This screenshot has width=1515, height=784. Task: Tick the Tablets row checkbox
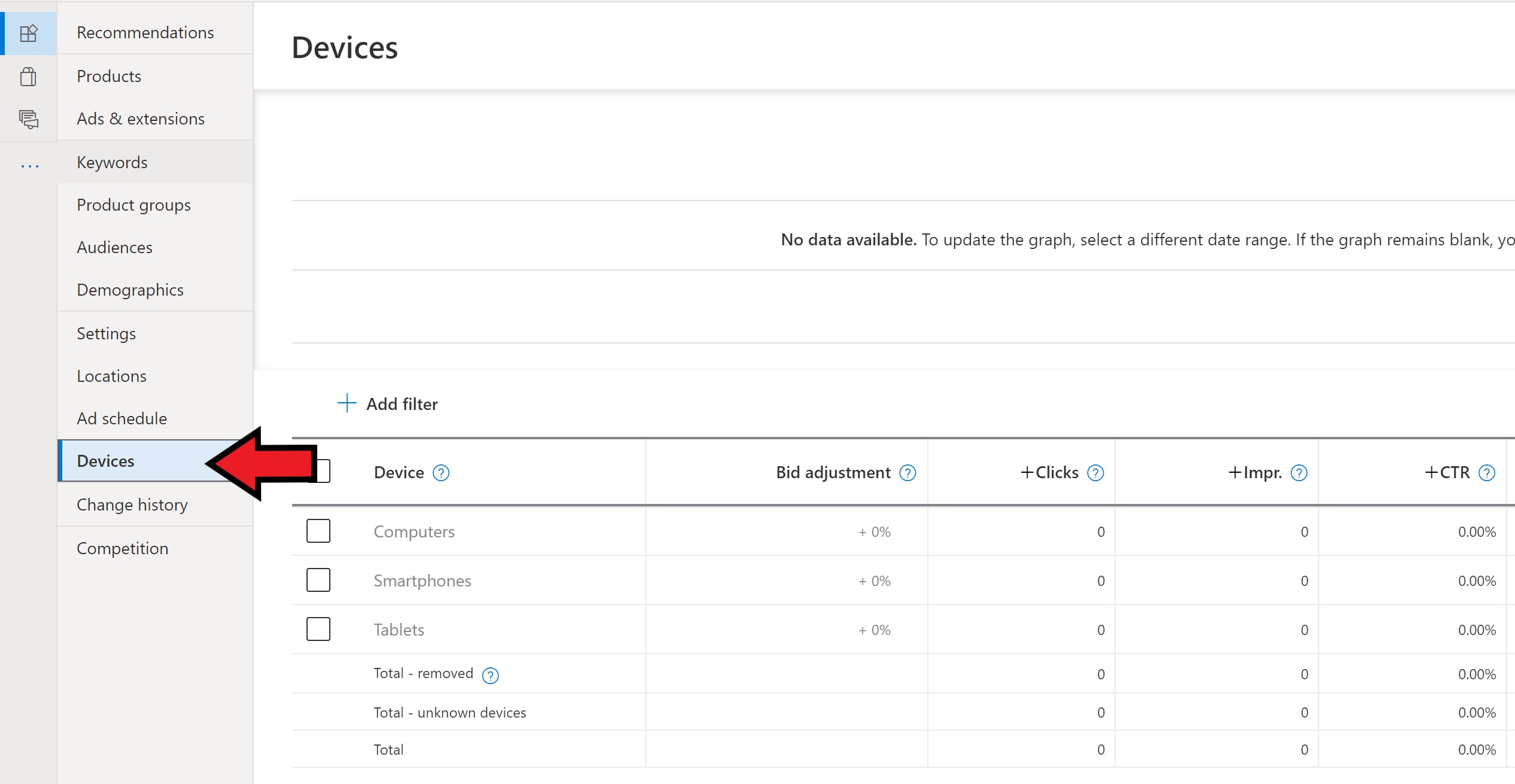click(318, 629)
